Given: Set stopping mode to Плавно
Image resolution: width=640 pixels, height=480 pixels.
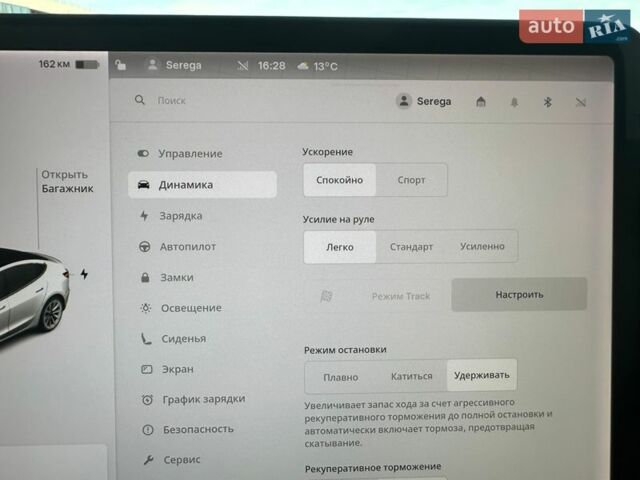Looking at the screenshot, I should (340, 377).
